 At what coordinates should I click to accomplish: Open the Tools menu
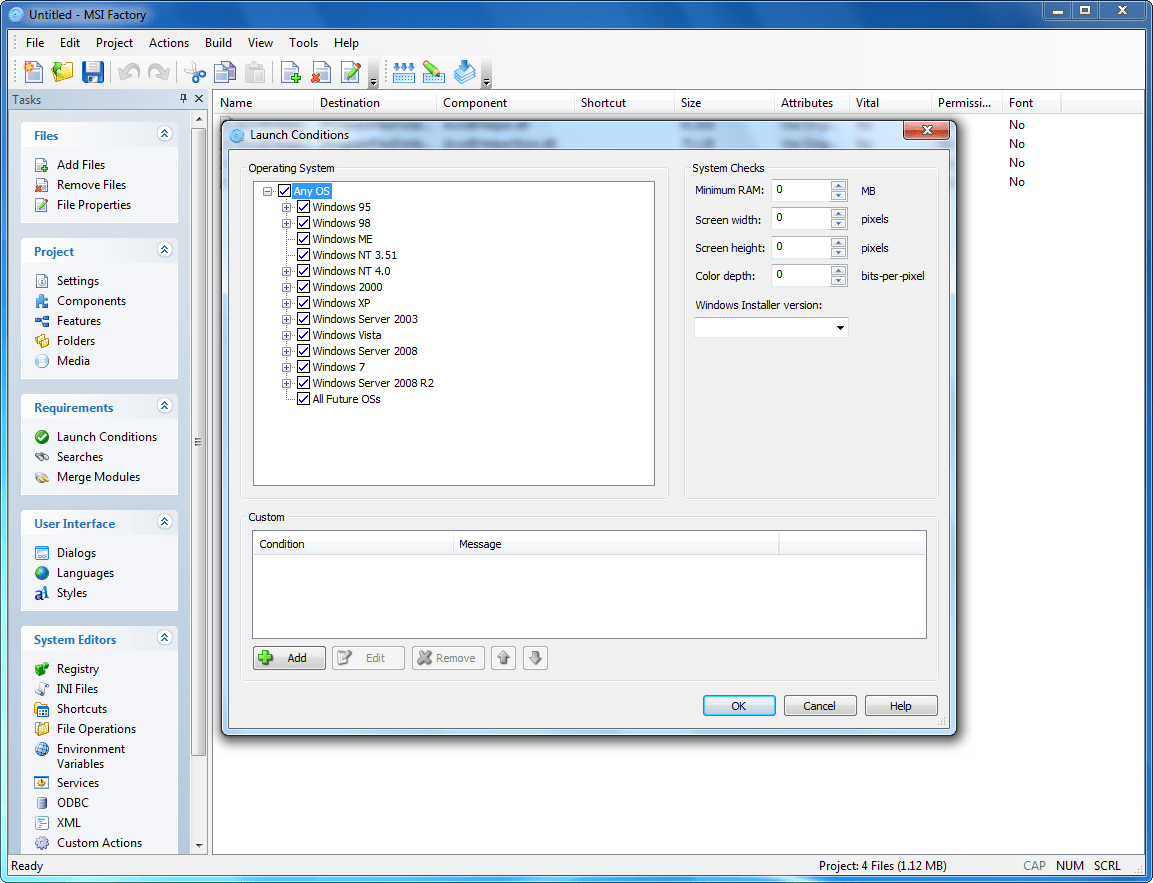click(303, 43)
